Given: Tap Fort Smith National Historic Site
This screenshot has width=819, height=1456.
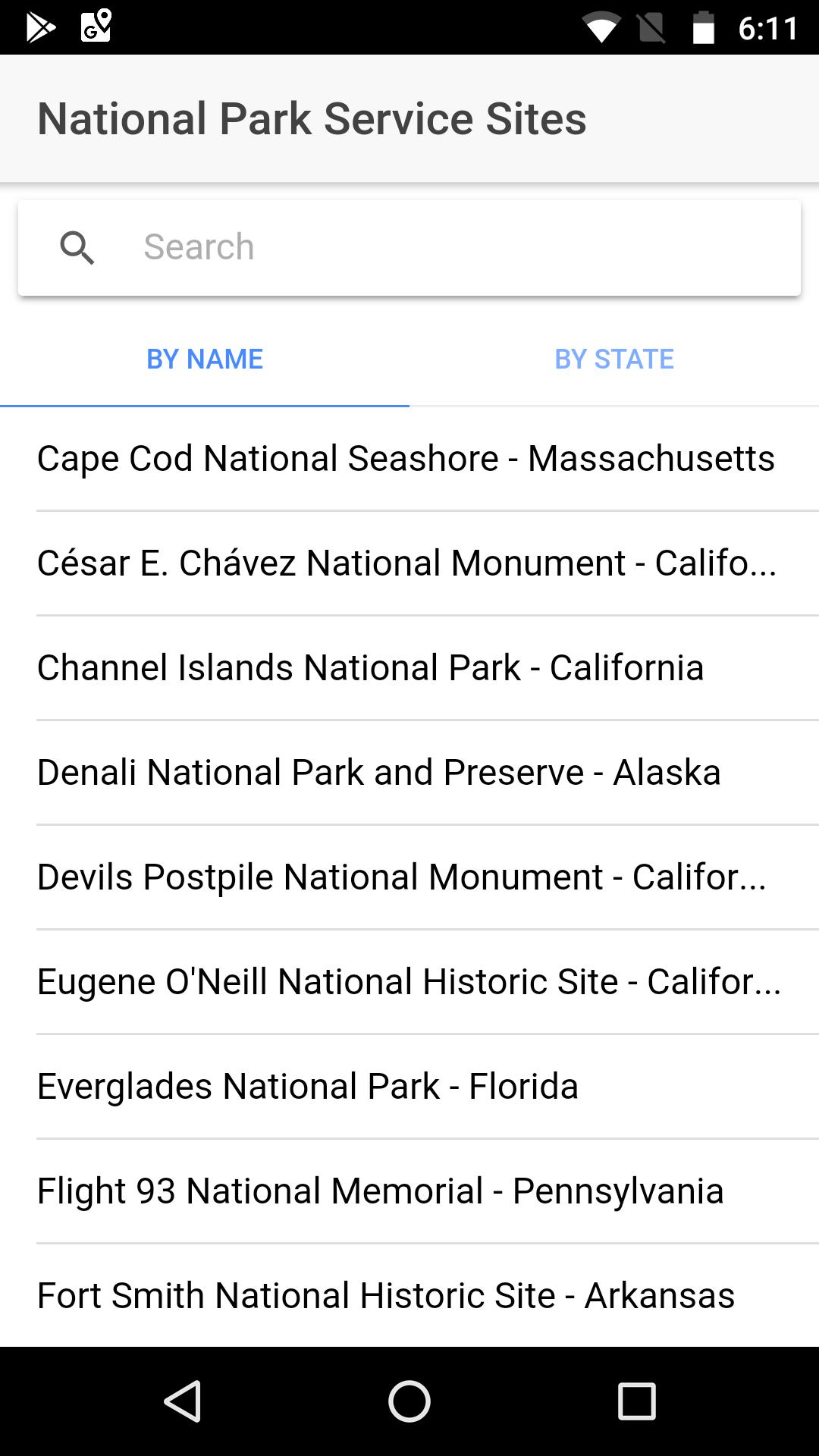Looking at the screenshot, I should point(386,1296).
